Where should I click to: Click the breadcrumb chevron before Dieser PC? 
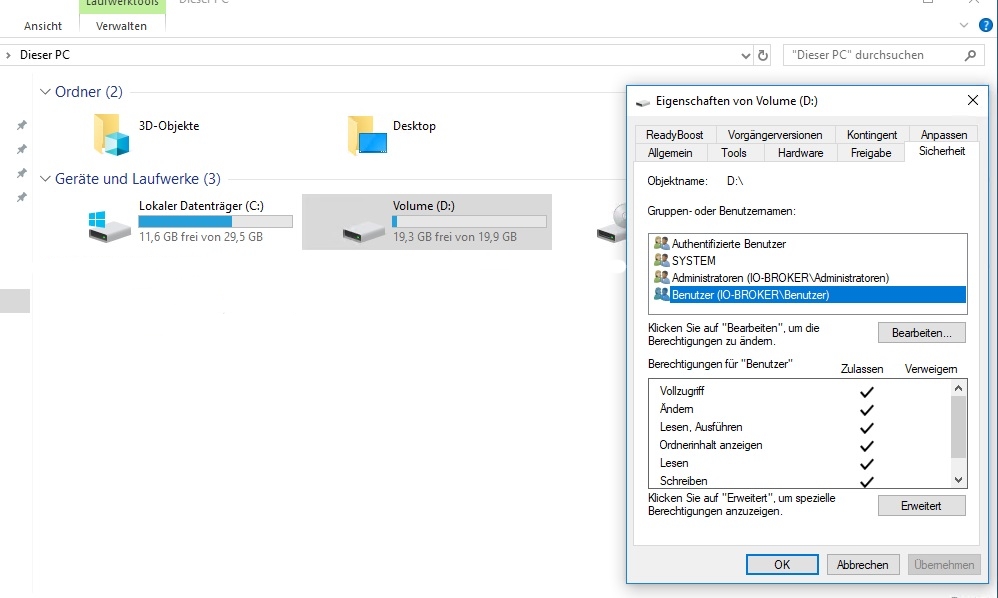(x=8, y=55)
